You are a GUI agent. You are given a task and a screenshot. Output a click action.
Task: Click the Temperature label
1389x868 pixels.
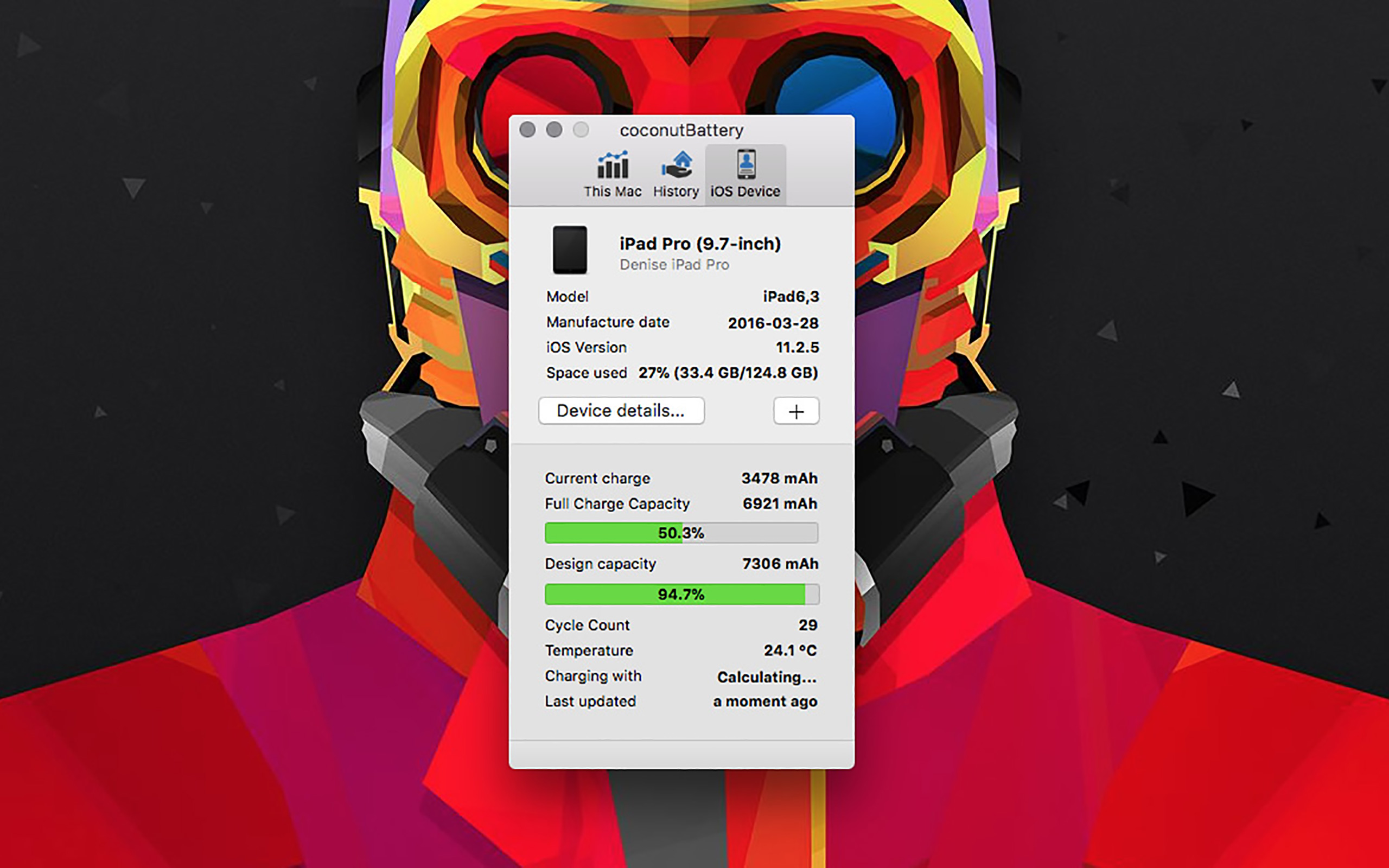(589, 650)
